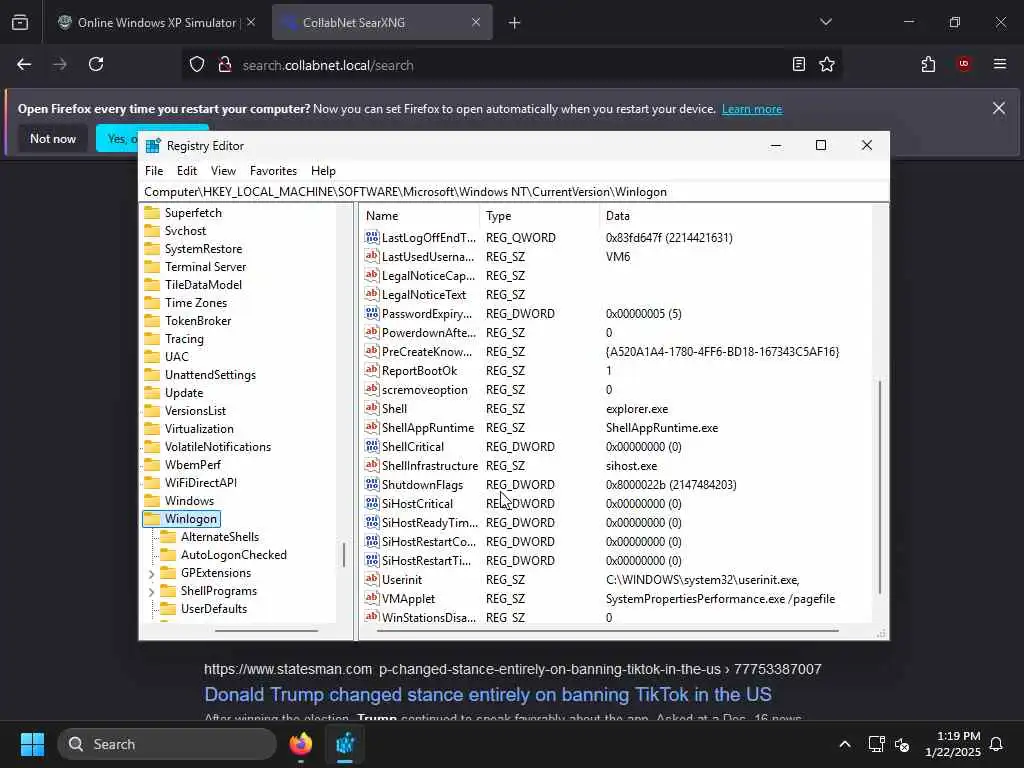Click the explorer.exe data cell
The height and width of the screenshot is (768, 1024).
click(637, 409)
